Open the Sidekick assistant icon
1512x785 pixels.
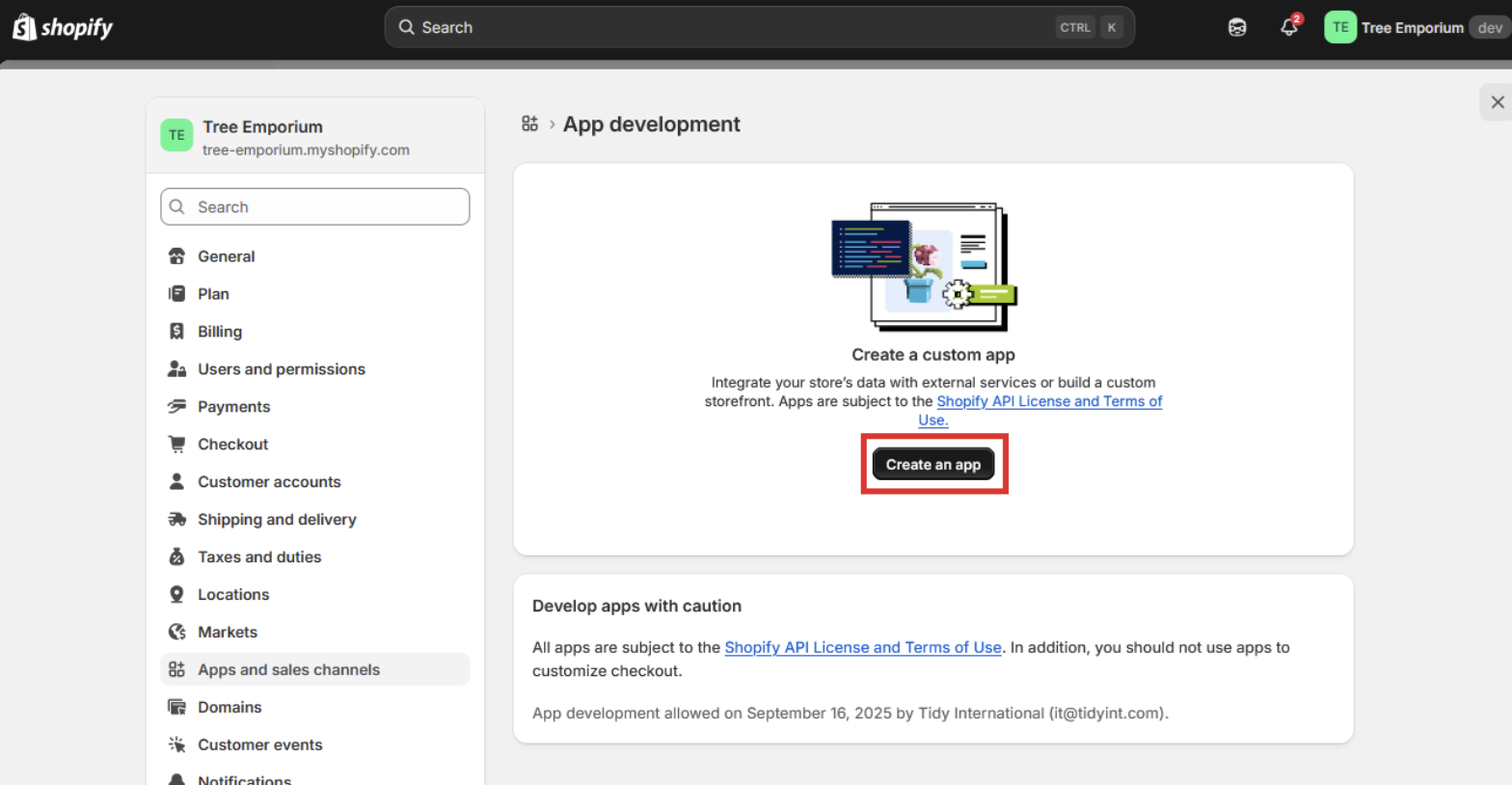point(1237,27)
